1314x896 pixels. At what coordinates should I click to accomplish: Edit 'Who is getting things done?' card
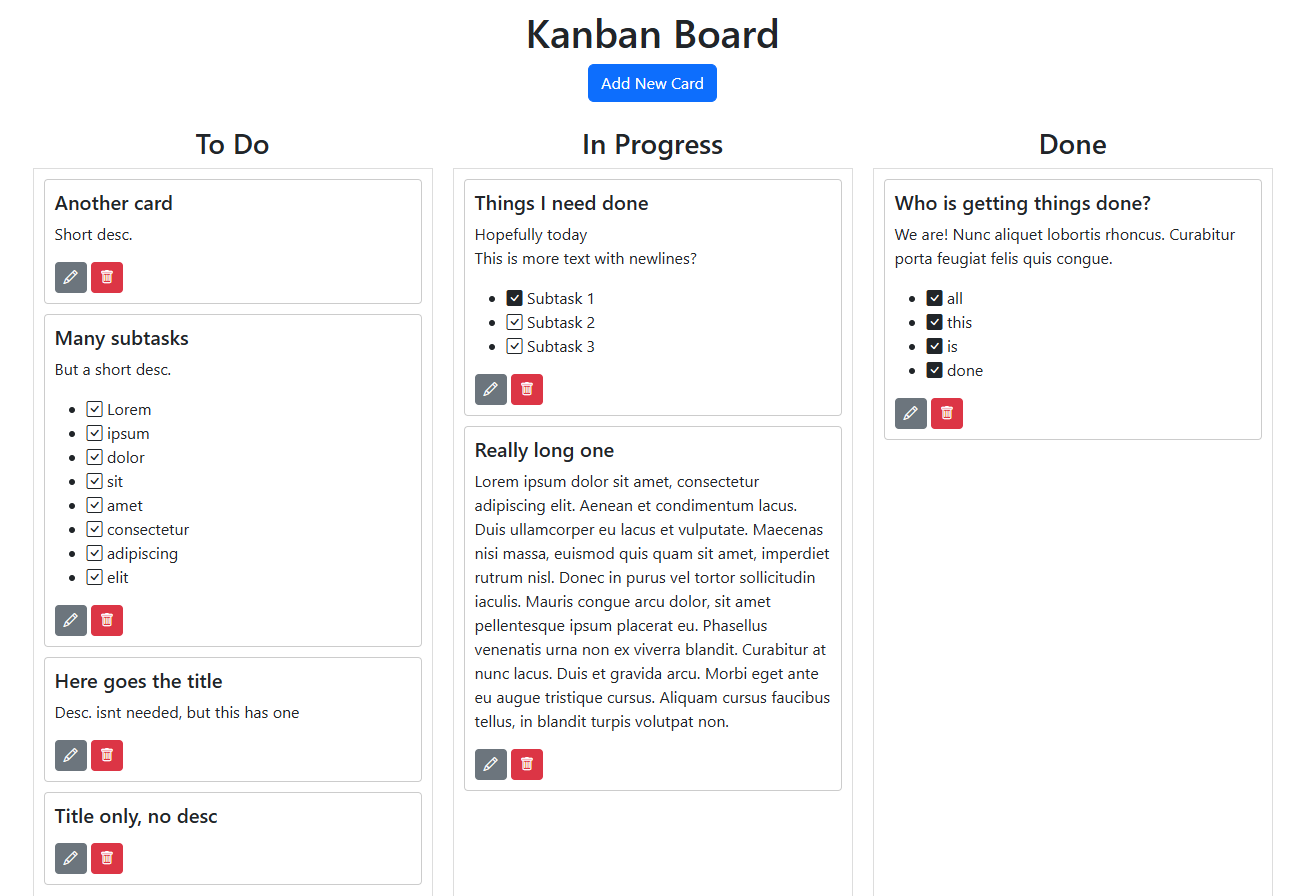(911, 413)
